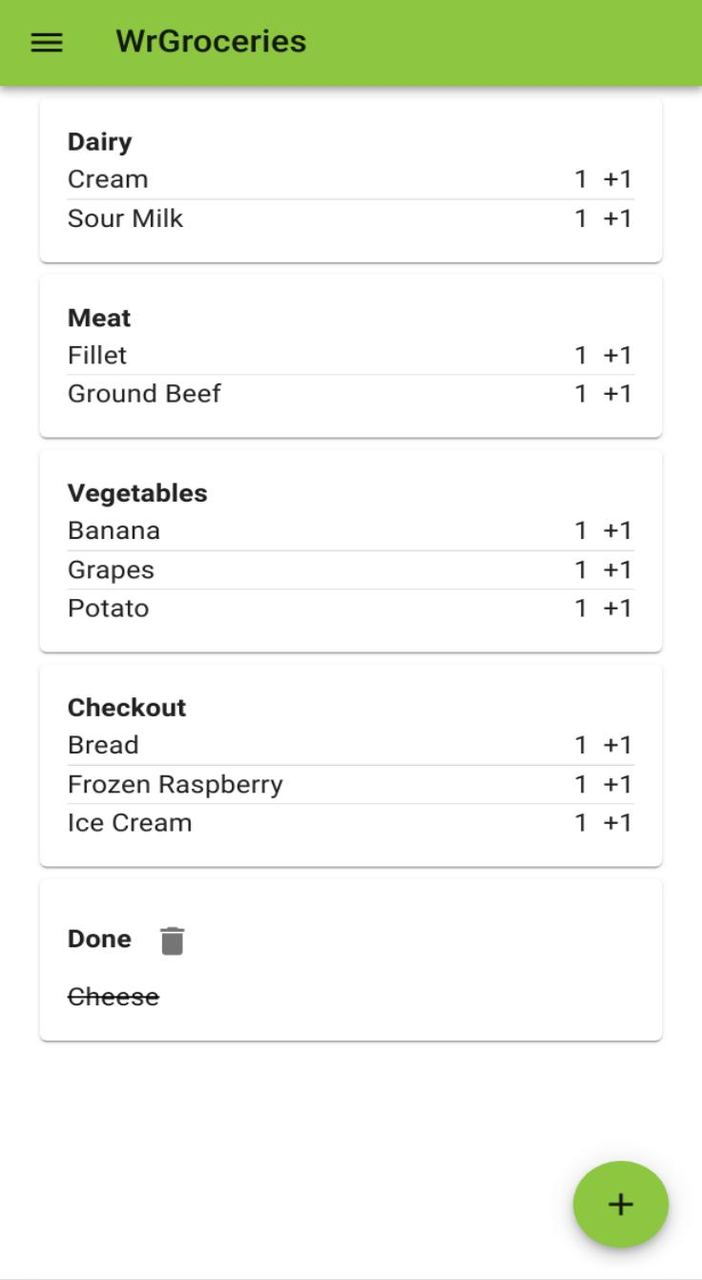702x1280 pixels.
Task: Open the Vegetables section
Action: 137,492
